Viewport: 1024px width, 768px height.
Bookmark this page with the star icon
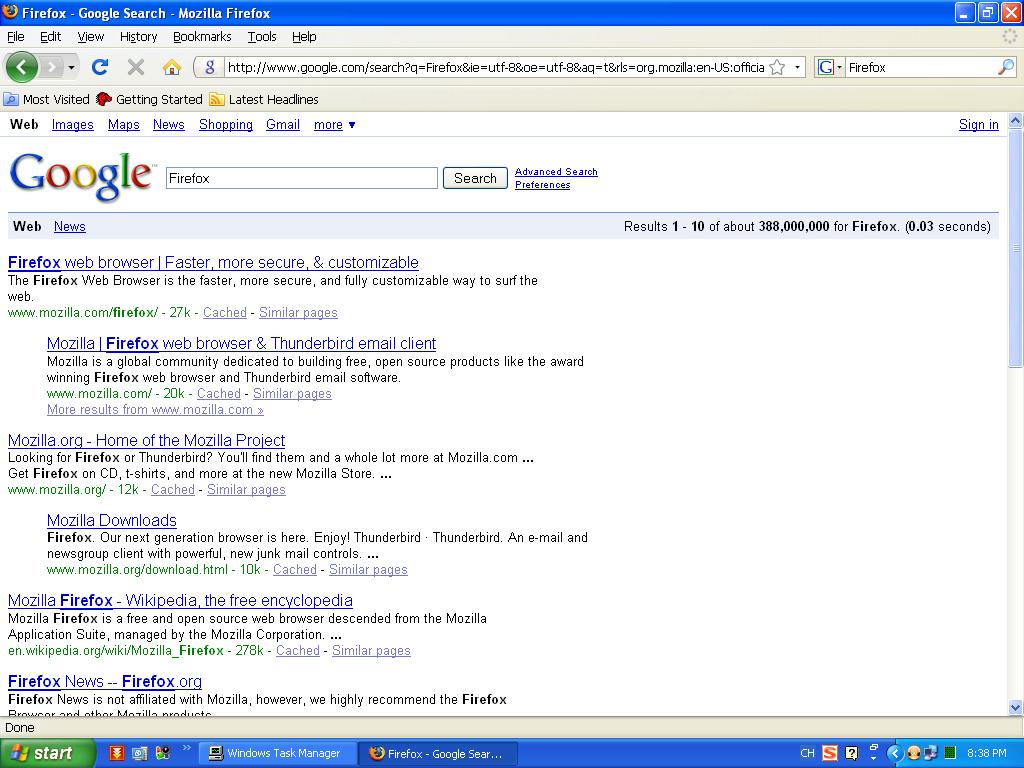tap(777, 67)
